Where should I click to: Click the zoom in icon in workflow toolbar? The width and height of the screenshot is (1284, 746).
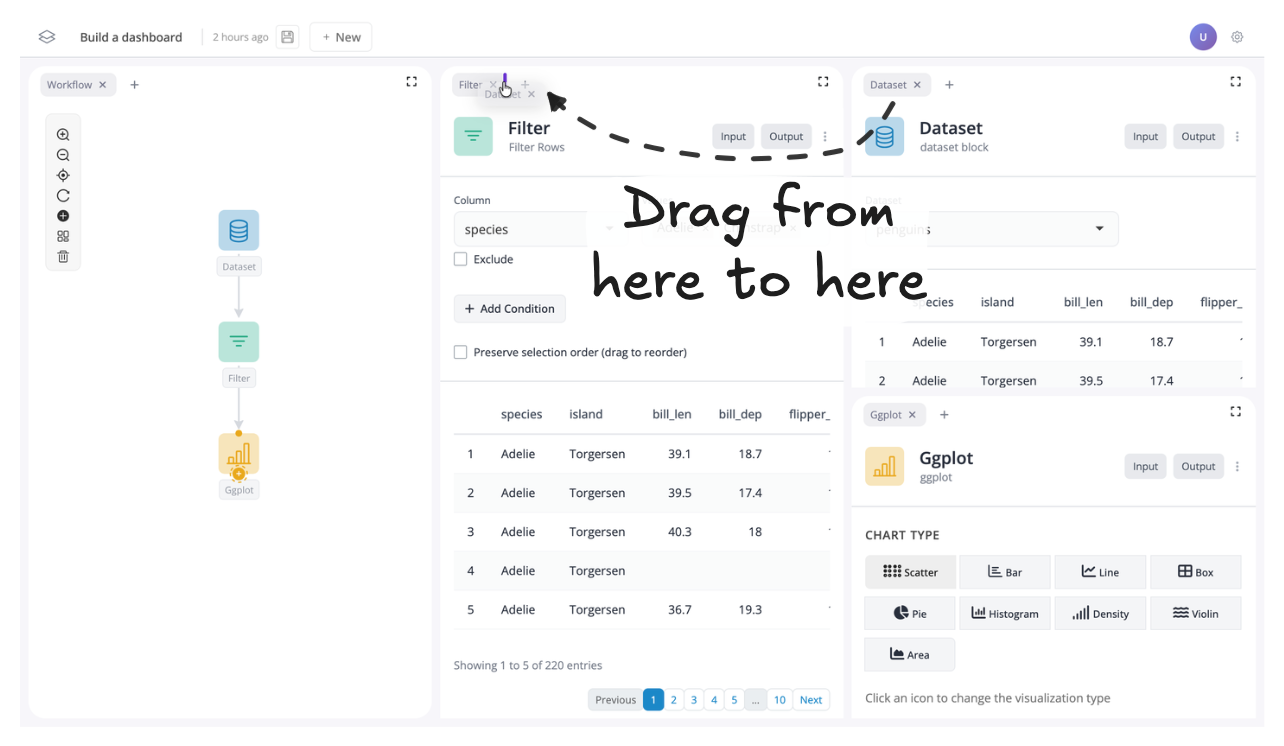coord(63,135)
